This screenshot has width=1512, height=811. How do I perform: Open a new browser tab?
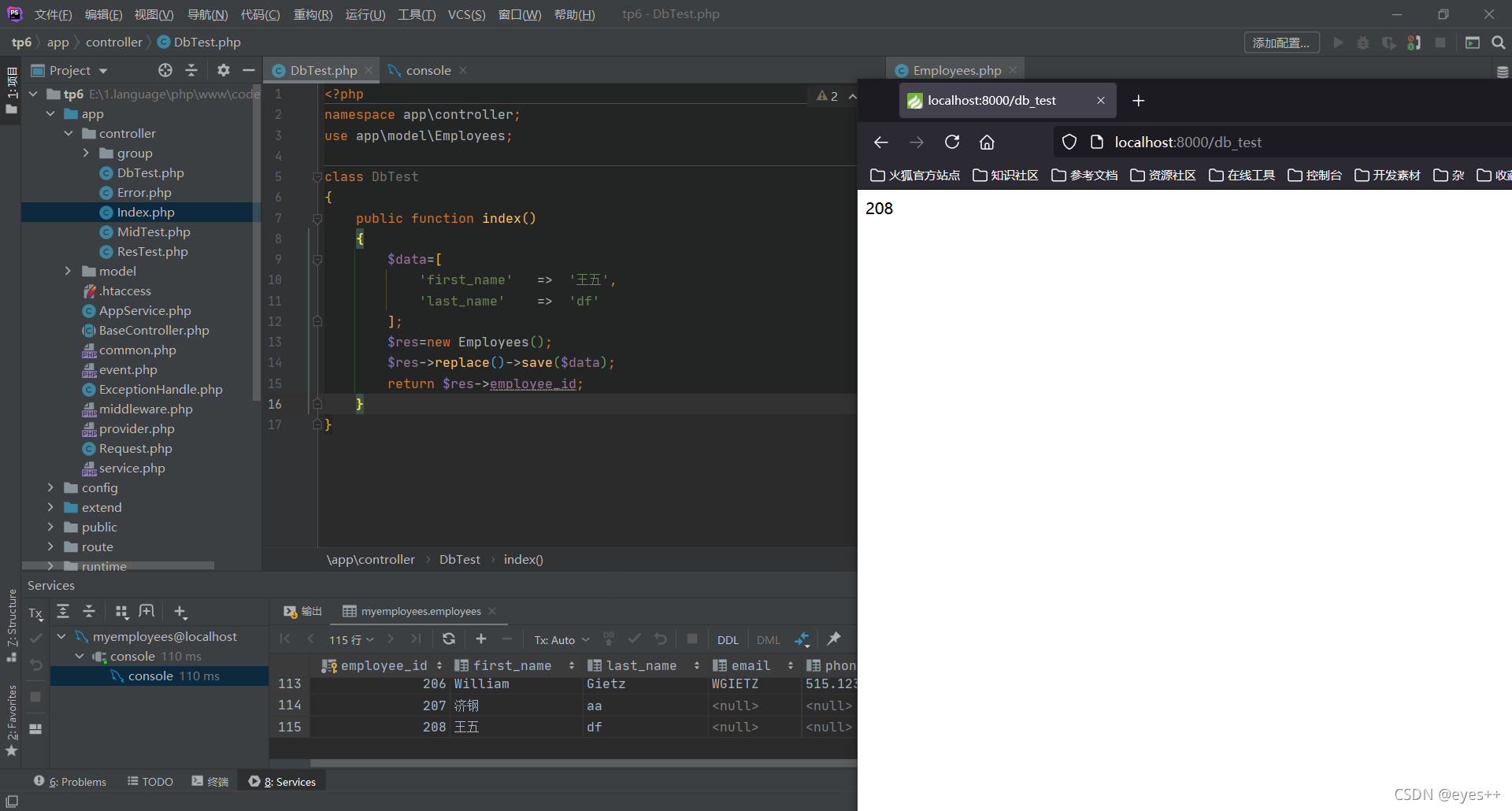[1138, 100]
